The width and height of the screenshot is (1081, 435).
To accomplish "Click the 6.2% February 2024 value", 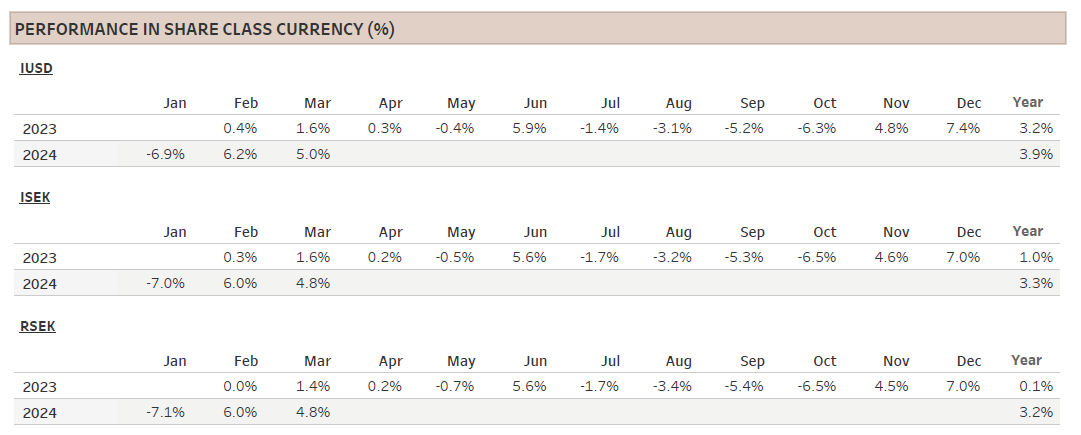I will click(x=241, y=154).
